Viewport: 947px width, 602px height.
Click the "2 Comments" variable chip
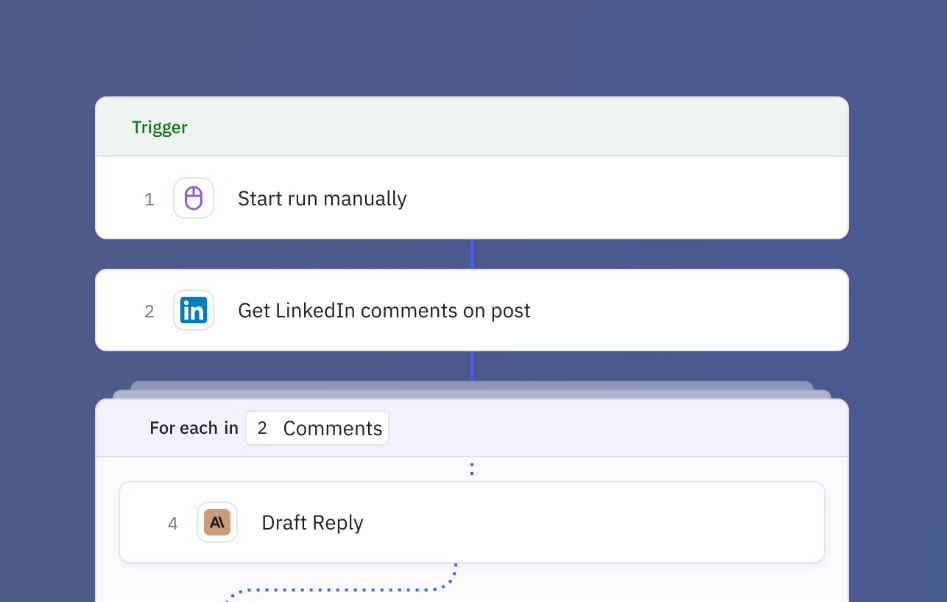(317, 428)
